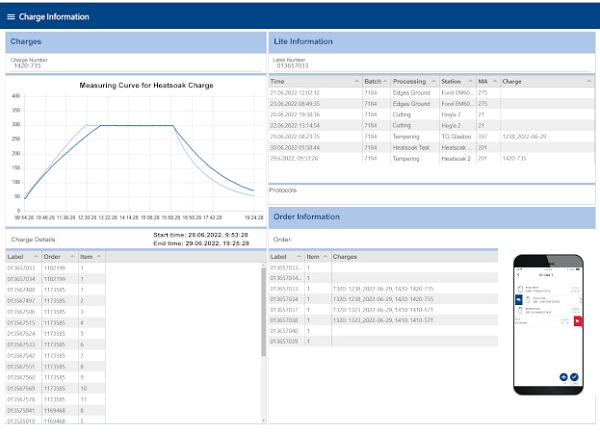This screenshot has width=600, height=433.
Task: Tap the blue square icon on the phone list
Action: (x=518, y=300)
